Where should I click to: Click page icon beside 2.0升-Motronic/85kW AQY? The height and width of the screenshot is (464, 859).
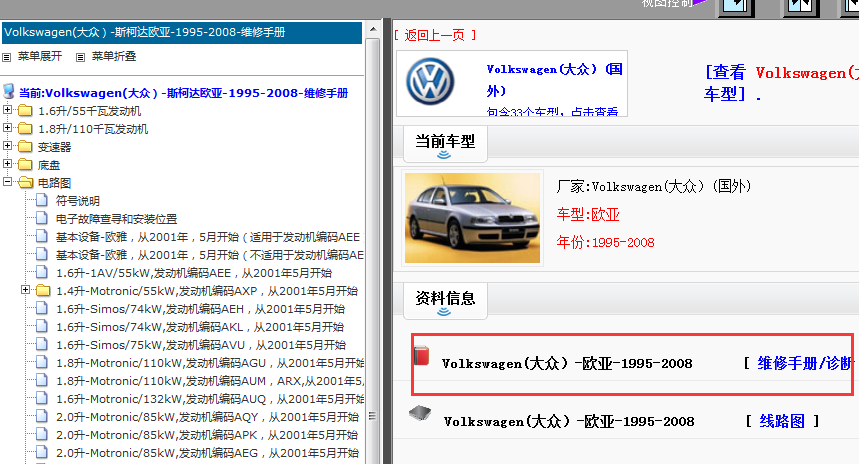[x=42, y=416]
